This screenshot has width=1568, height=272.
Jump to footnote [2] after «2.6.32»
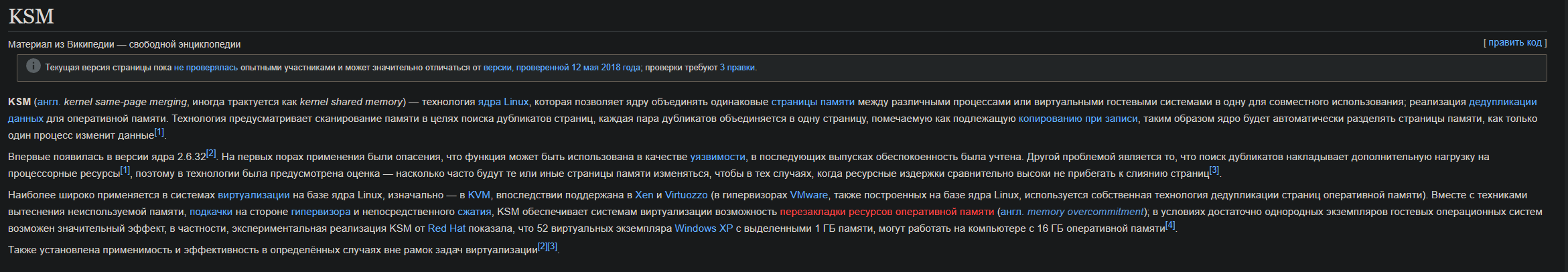click(211, 153)
